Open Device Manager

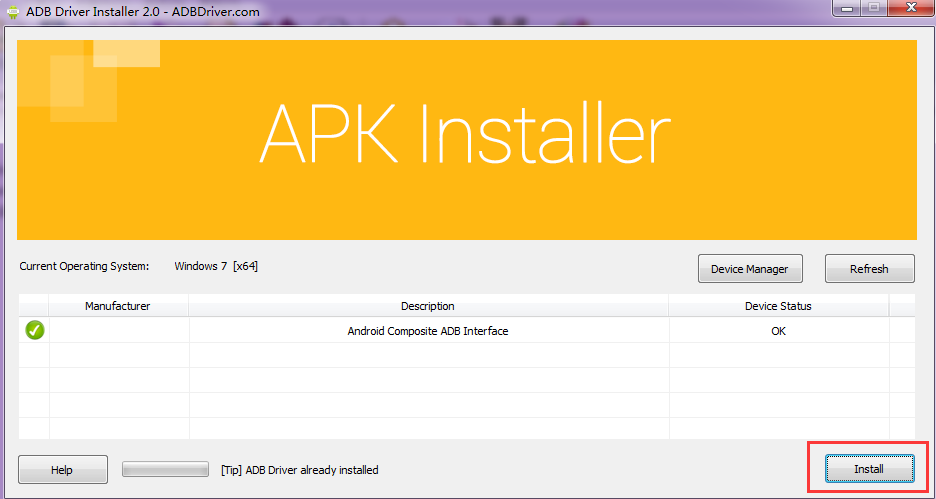tap(750, 269)
